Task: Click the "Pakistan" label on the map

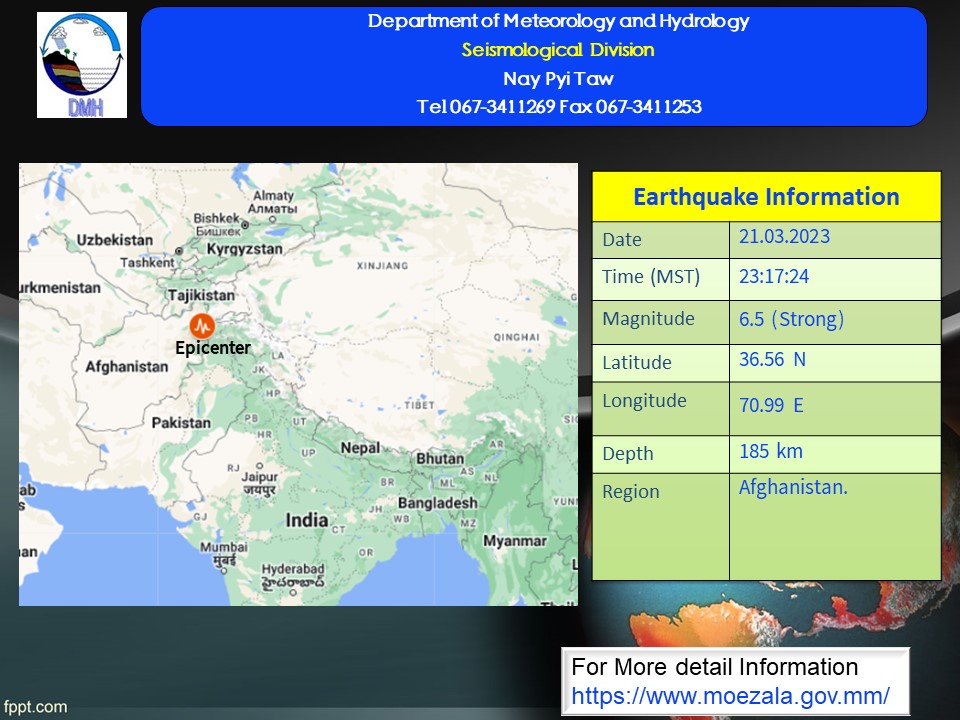Action: pos(181,422)
